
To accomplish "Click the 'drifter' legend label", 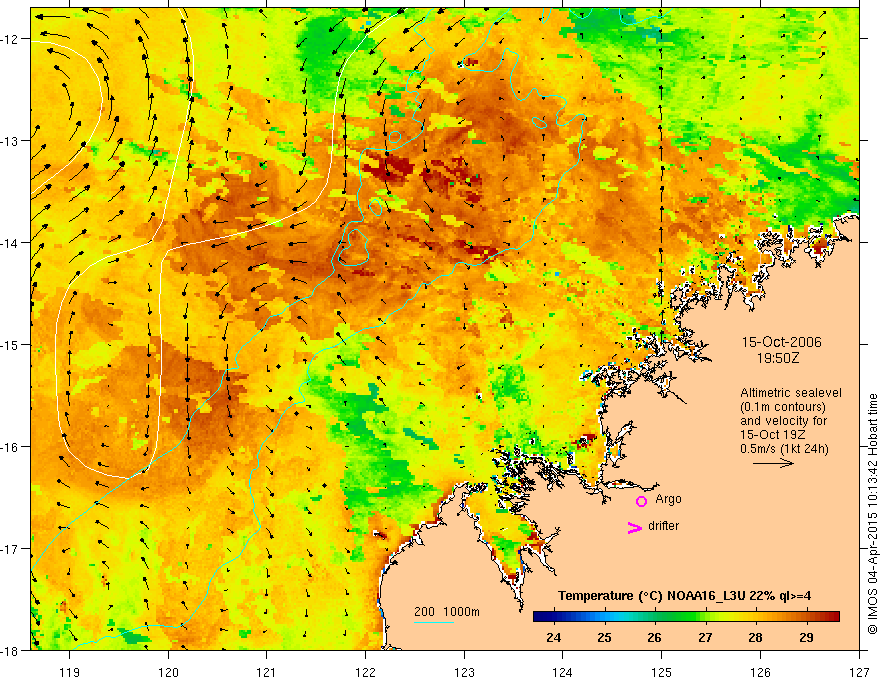I will point(663,526).
